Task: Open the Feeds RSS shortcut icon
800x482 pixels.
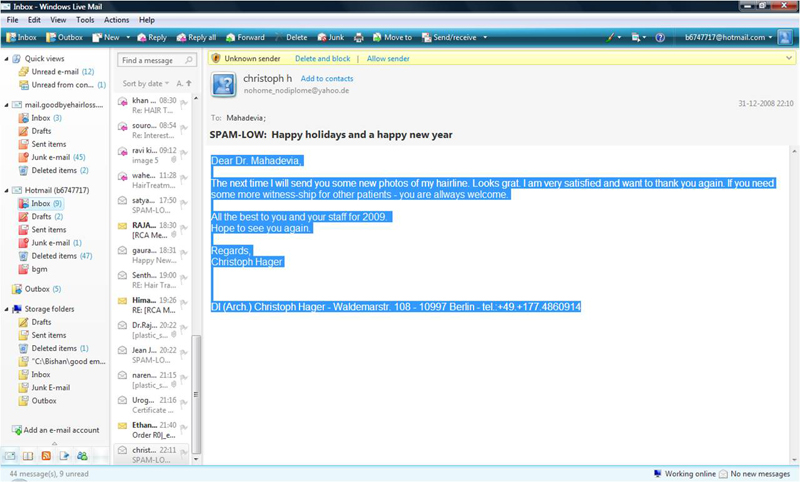Action: (x=46, y=456)
